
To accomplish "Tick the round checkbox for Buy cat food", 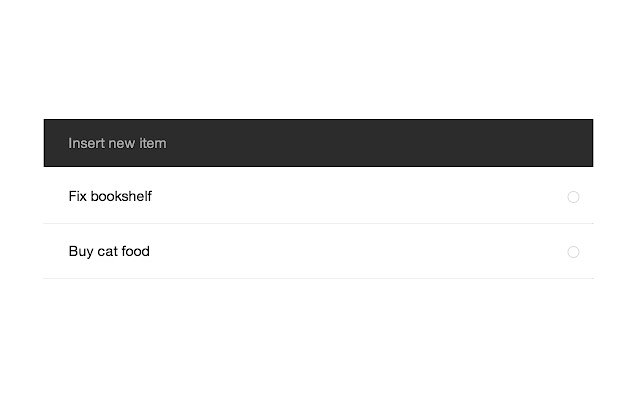I will tap(573, 252).
